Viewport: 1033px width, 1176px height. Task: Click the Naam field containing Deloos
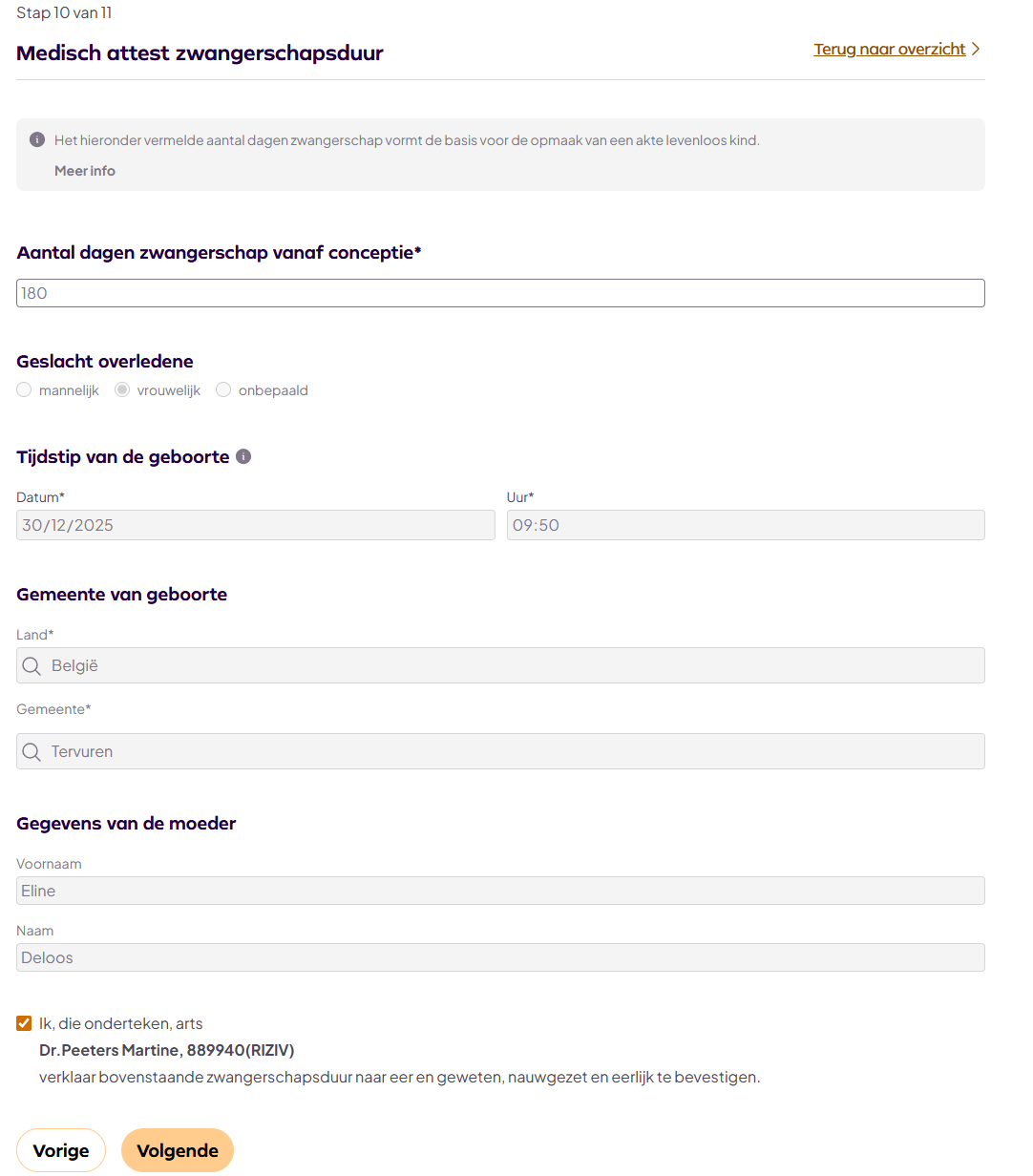coord(500,957)
